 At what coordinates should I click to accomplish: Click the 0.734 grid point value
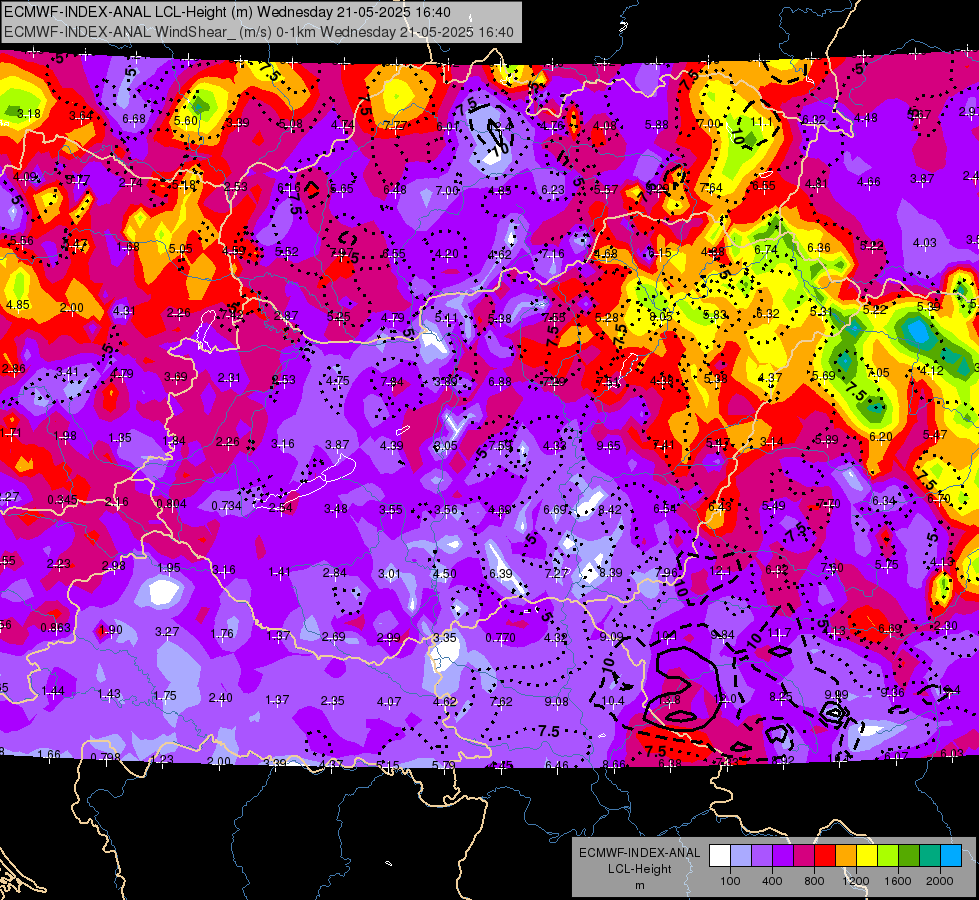[x=226, y=505]
